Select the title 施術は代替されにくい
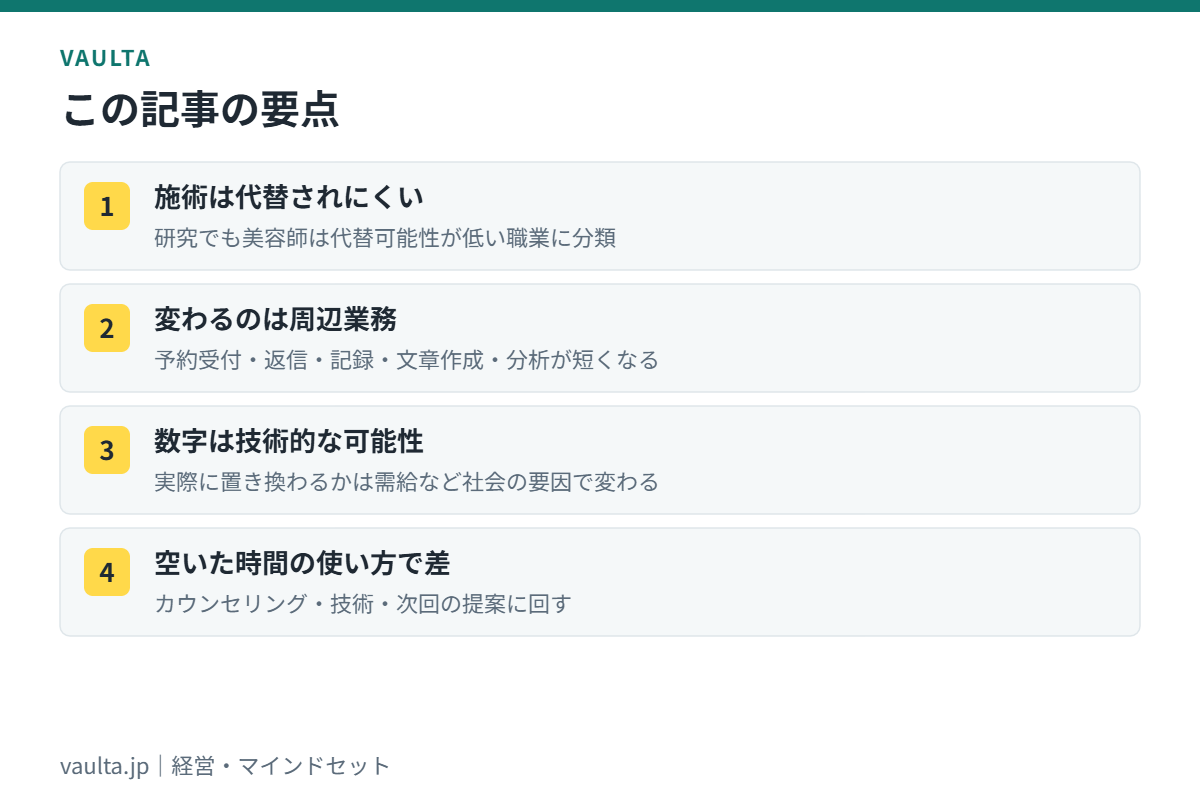 point(289,197)
